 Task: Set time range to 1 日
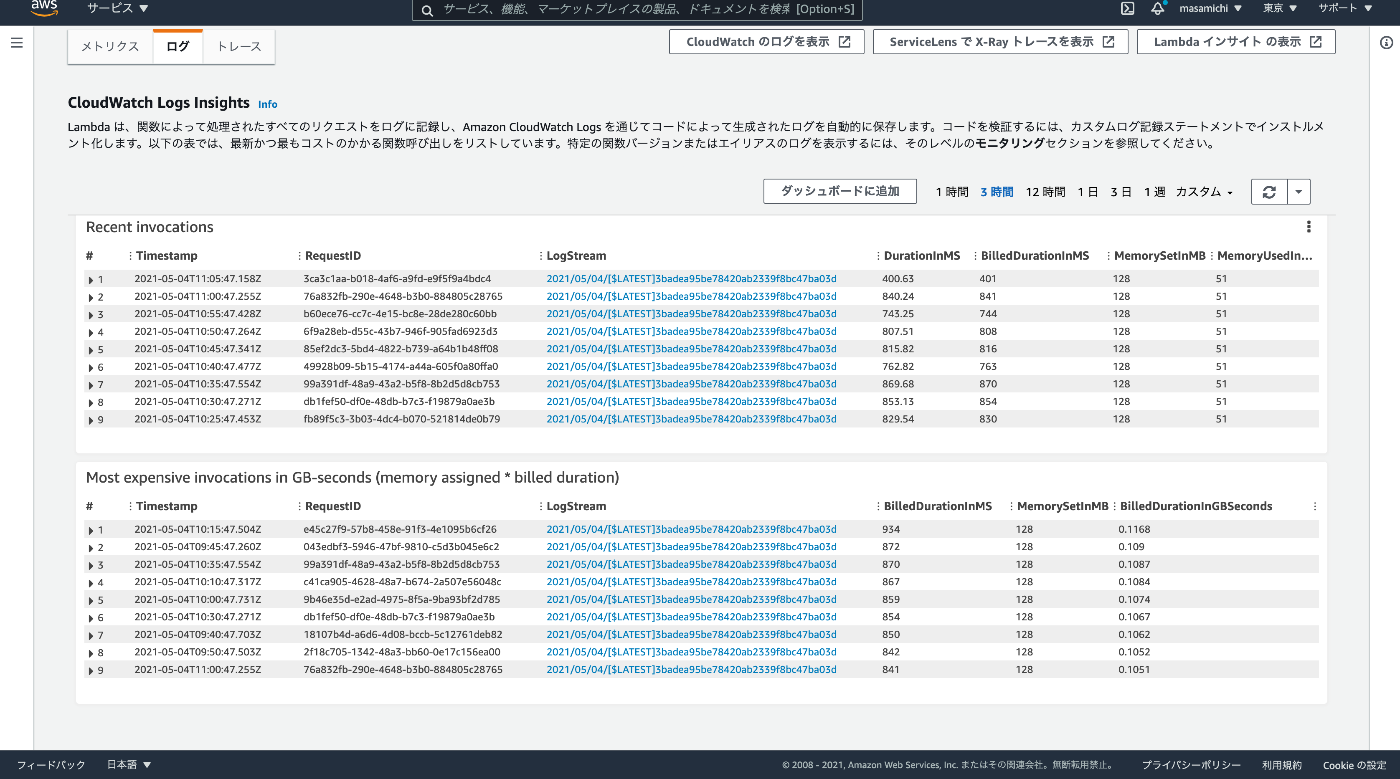[1088, 192]
